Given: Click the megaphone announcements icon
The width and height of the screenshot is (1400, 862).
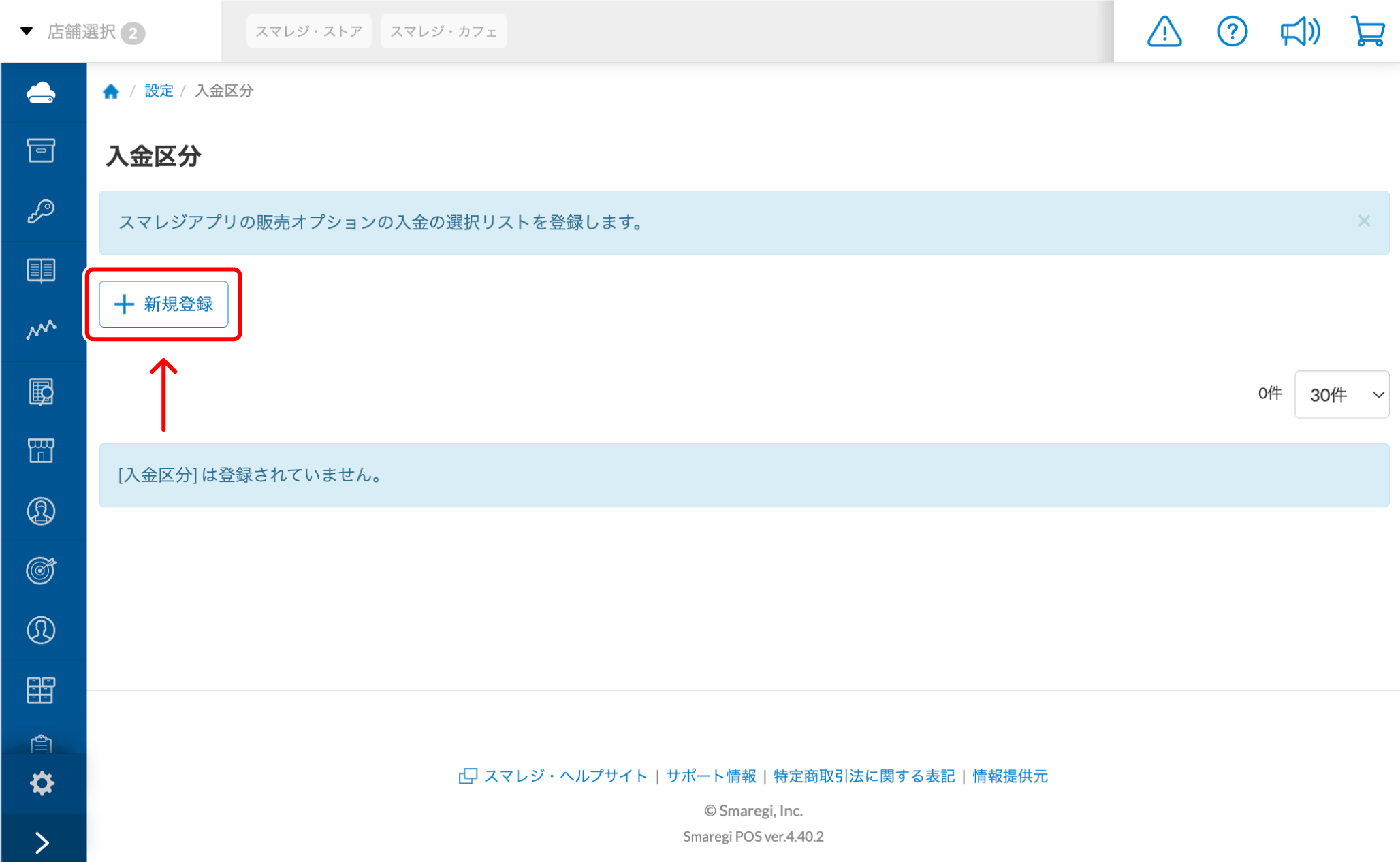Looking at the screenshot, I should pos(1300,31).
